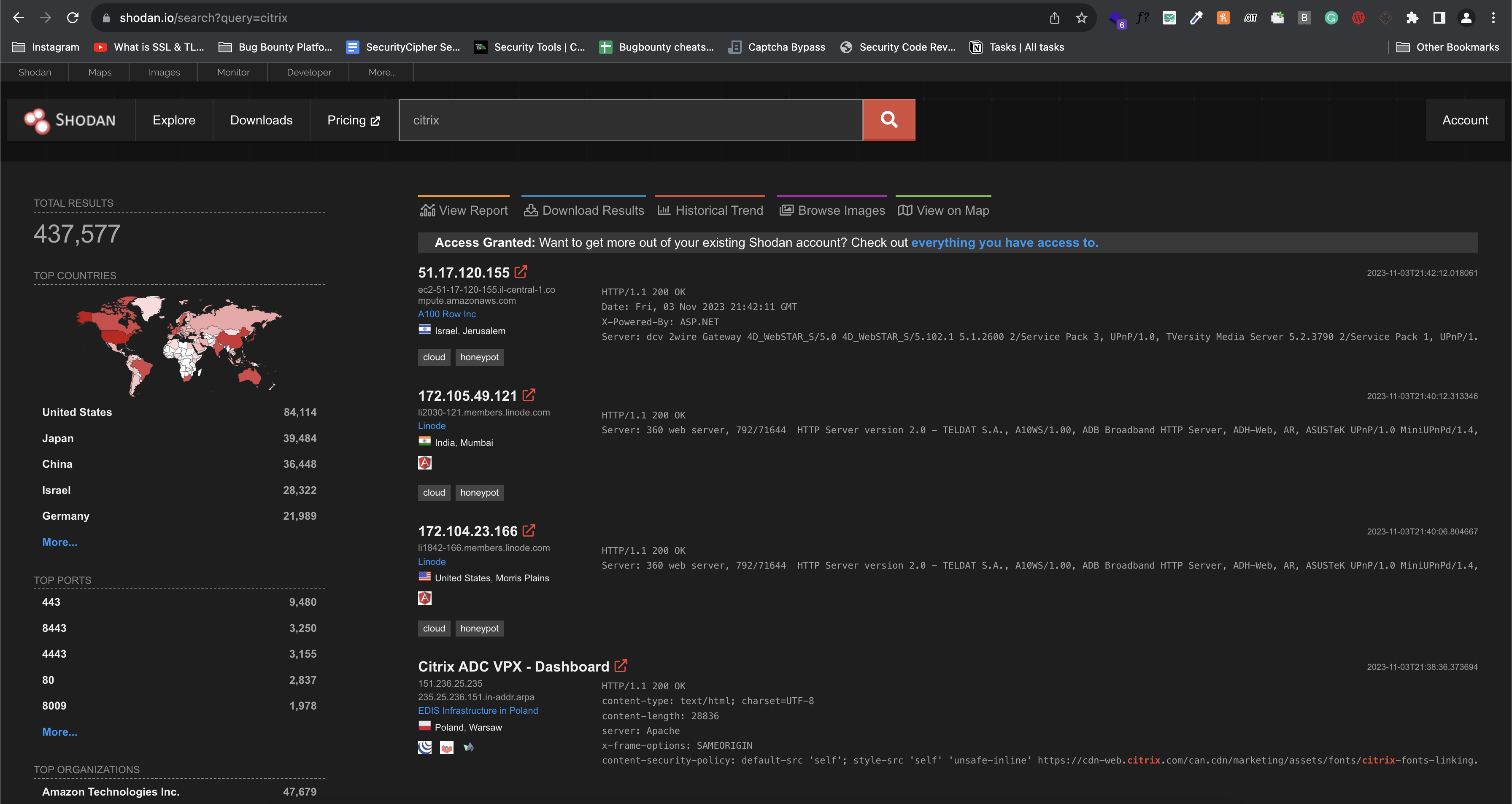The height and width of the screenshot is (804, 1512).
Task: Click Images in top Shodan bar
Action: [x=164, y=72]
